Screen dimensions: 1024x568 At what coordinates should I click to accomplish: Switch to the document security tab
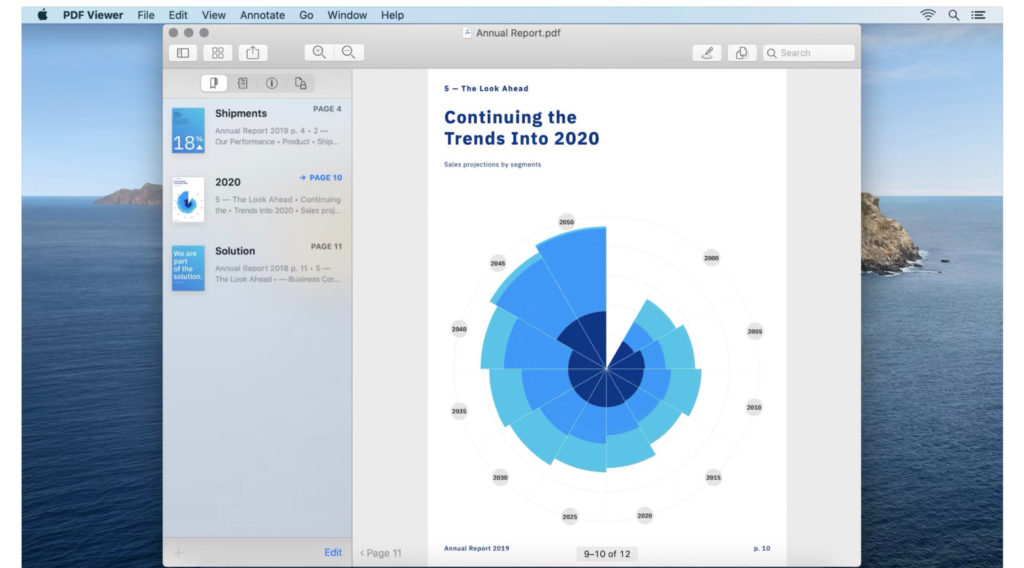pos(300,83)
